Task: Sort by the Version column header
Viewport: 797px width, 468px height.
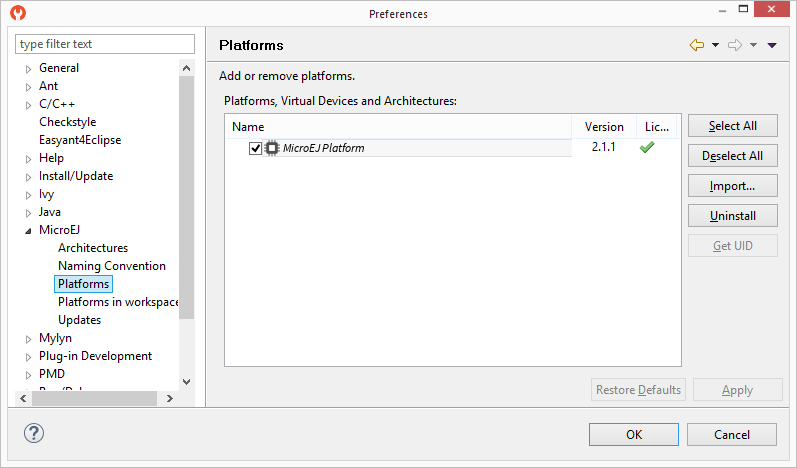Action: (603, 127)
